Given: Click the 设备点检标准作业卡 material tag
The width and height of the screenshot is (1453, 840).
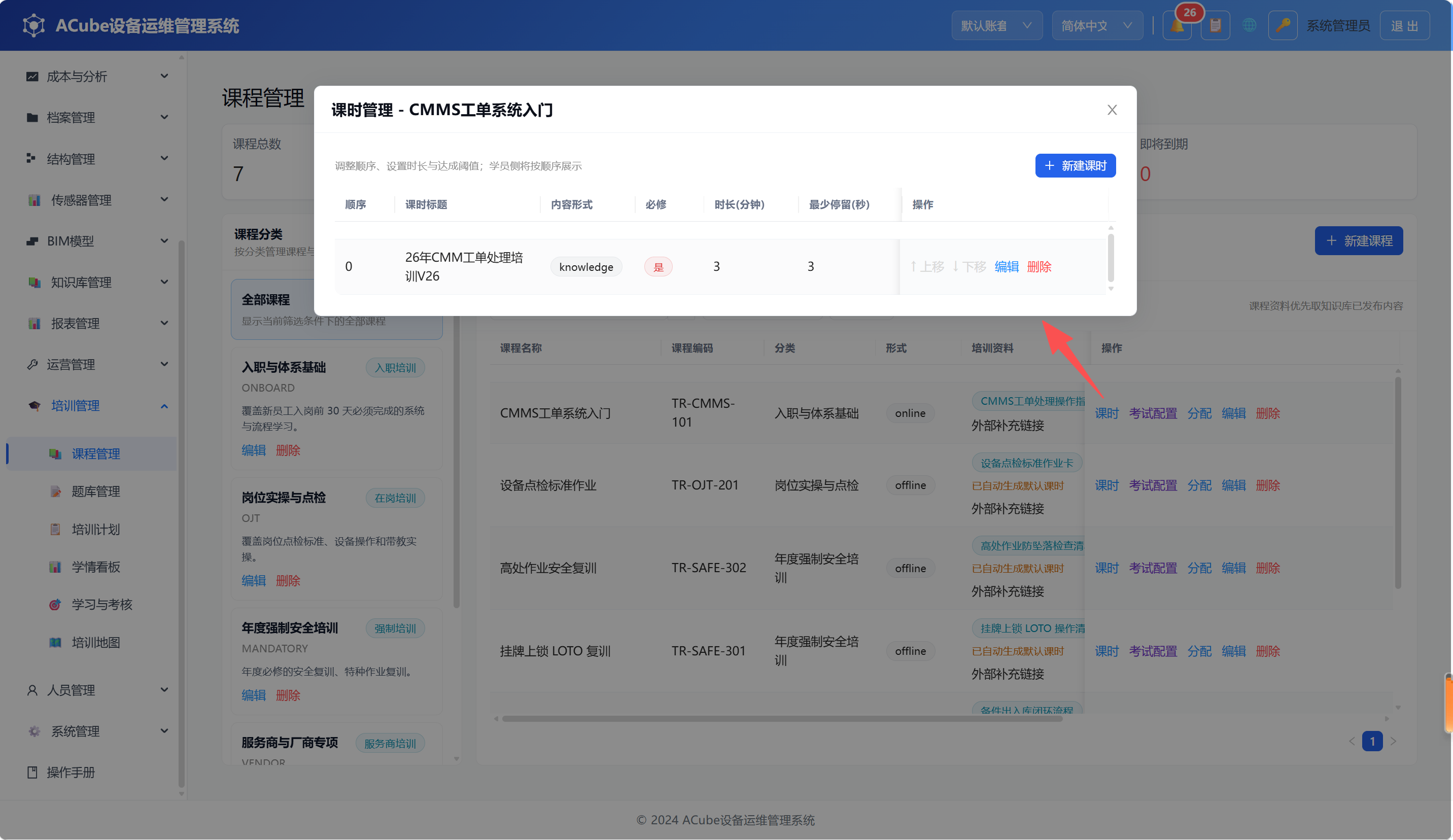Looking at the screenshot, I should coord(1026,463).
